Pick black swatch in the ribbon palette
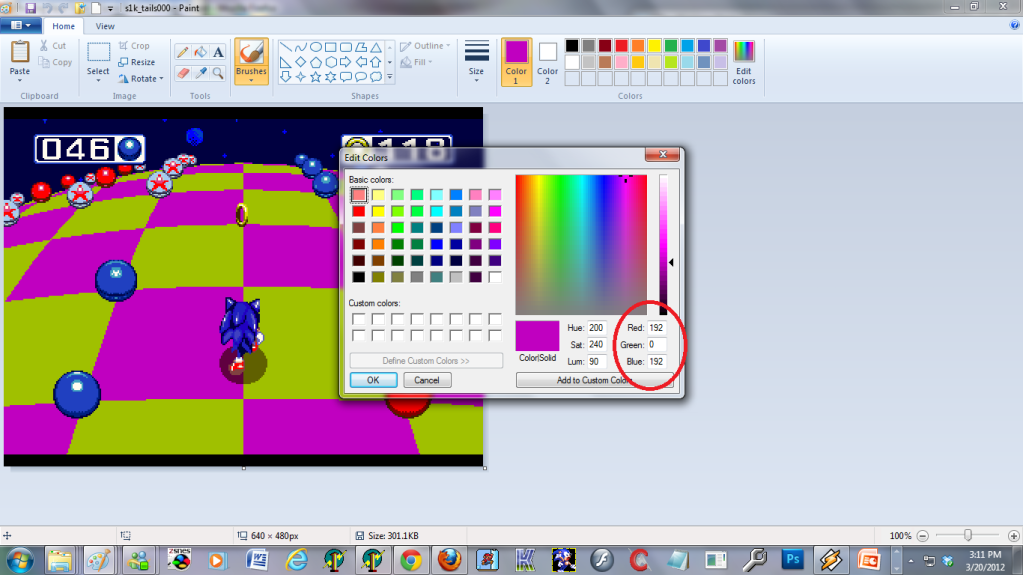The width and height of the screenshot is (1023, 575). coord(572,46)
